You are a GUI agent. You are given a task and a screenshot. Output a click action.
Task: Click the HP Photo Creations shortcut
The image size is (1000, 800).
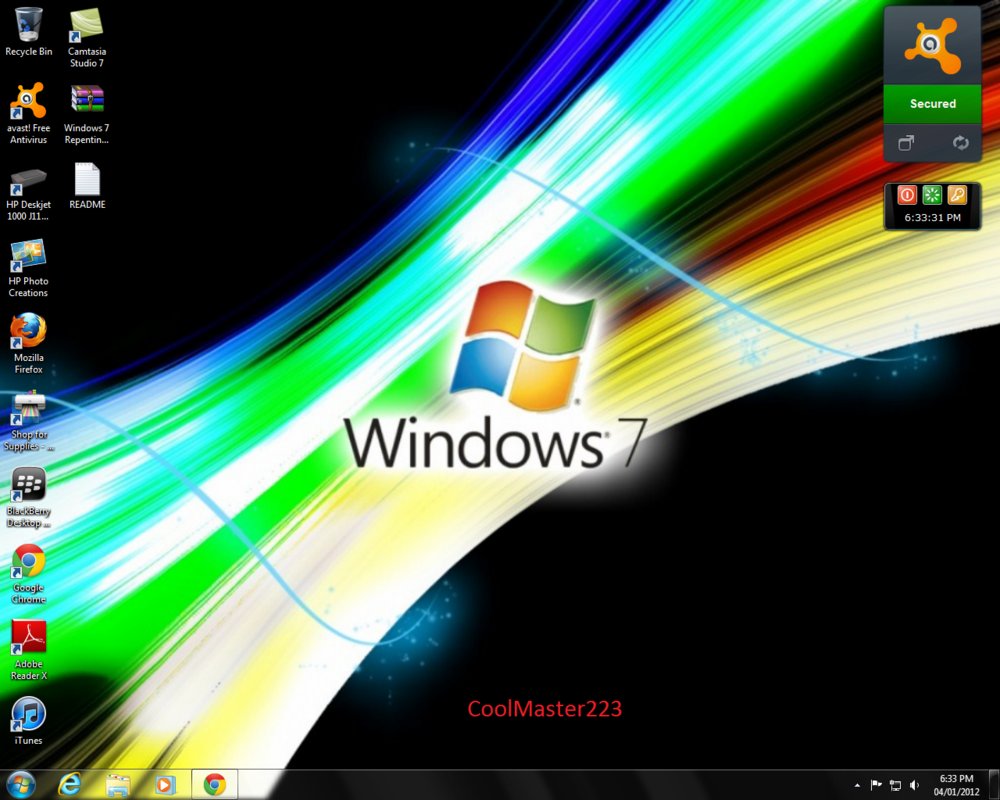pyautogui.click(x=28, y=257)
